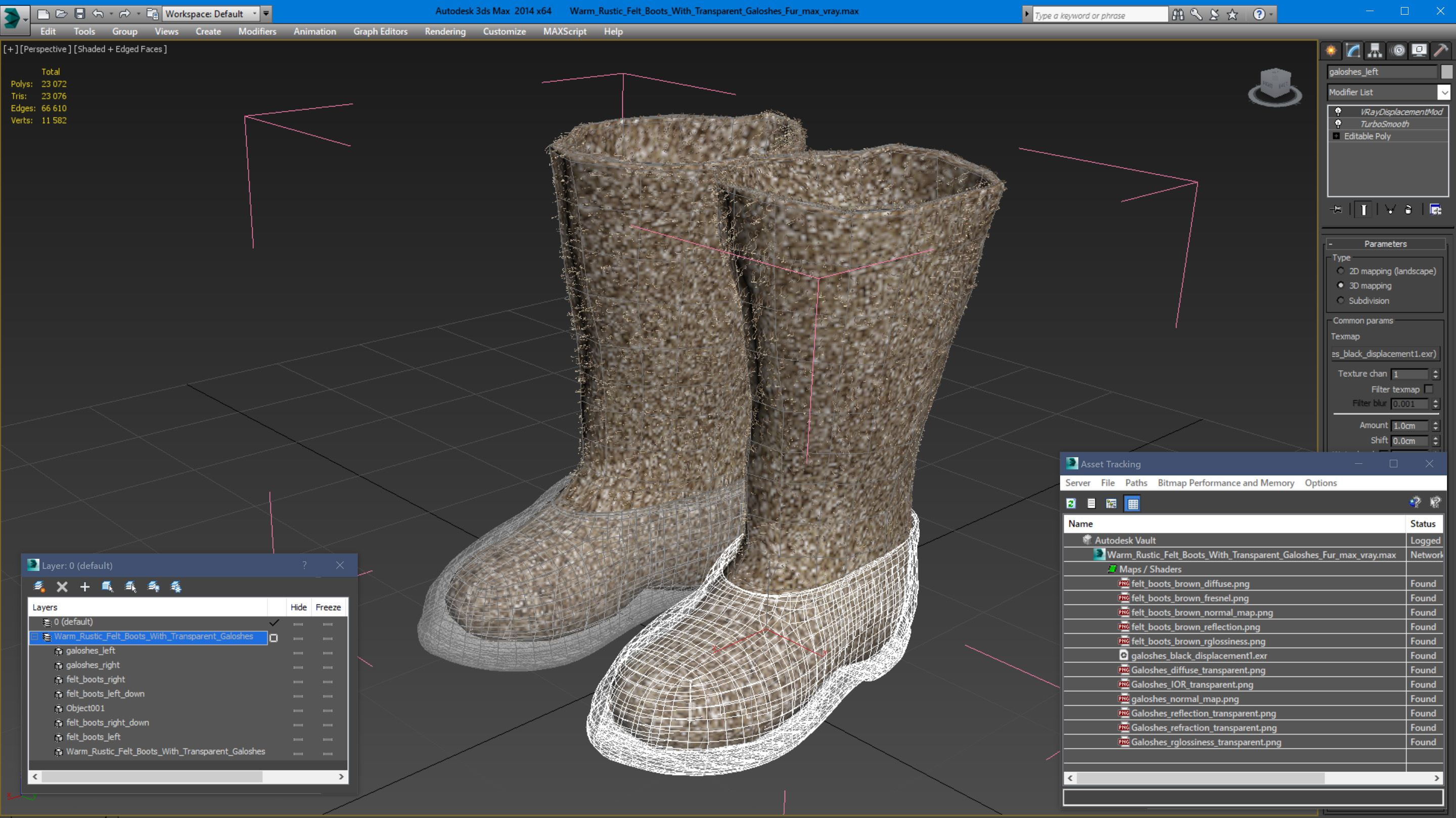Click the Pin Stack icon

coord(1337,210)
